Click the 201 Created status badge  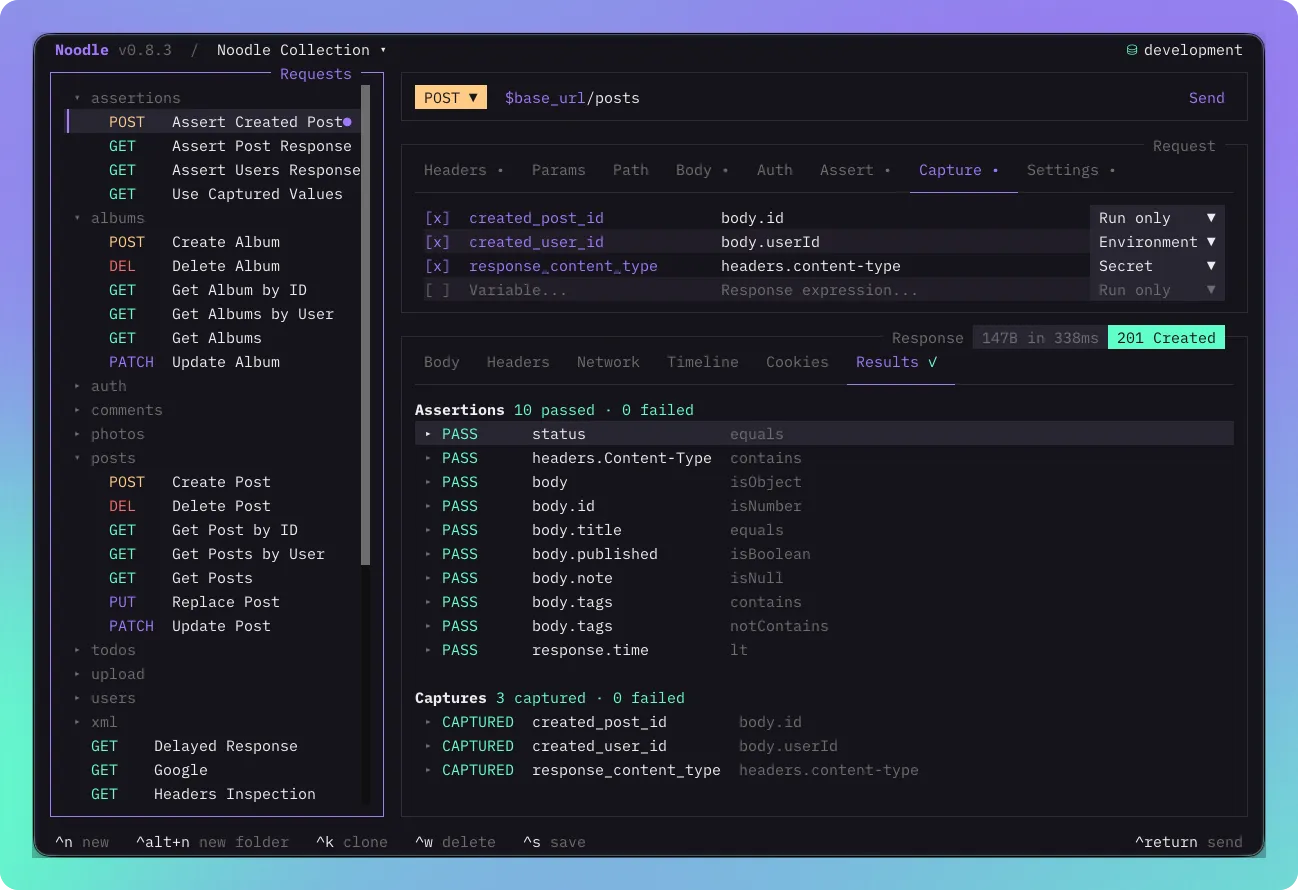click(1166, 338)
